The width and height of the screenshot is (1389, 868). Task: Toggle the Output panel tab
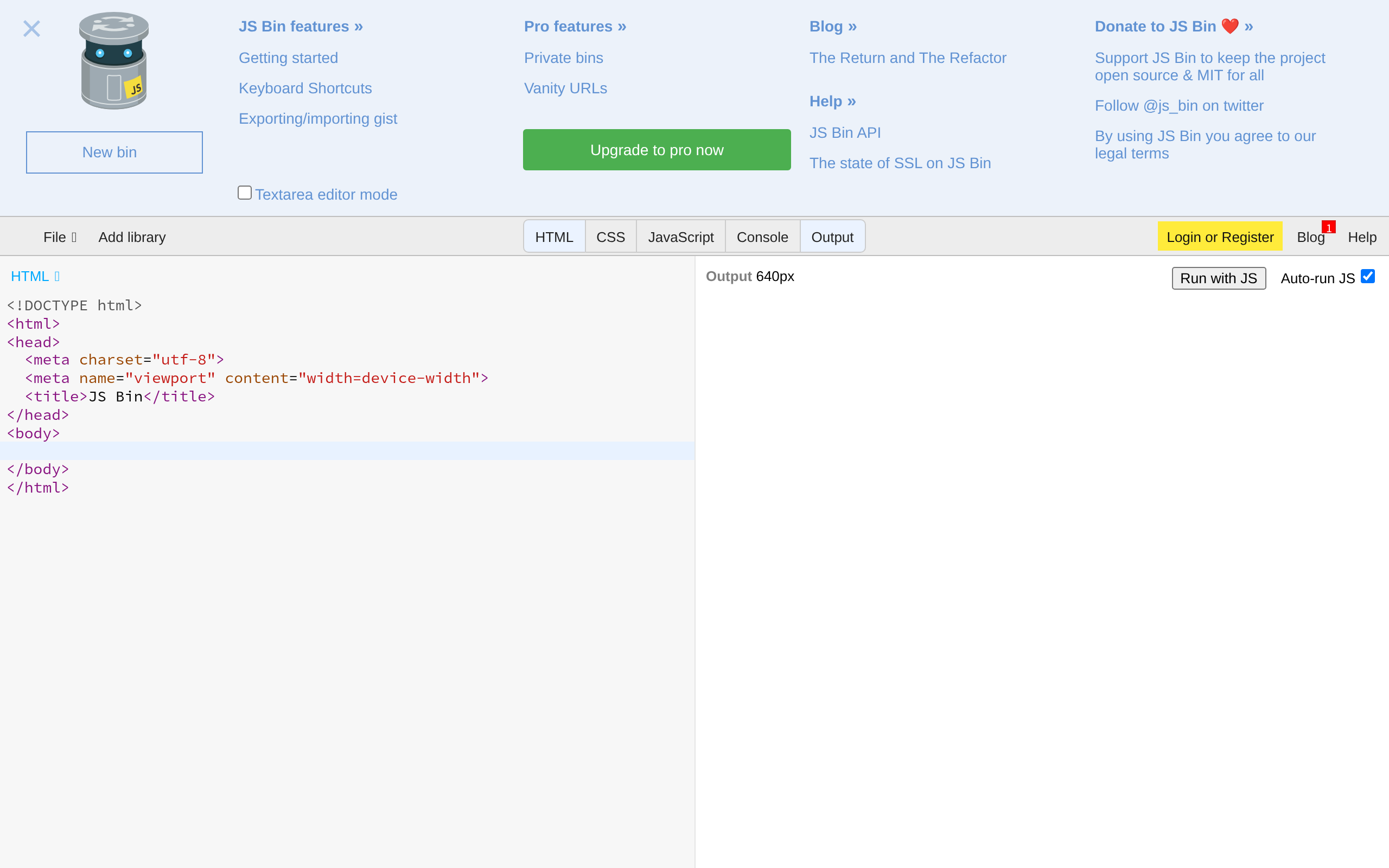pos(832,237)
